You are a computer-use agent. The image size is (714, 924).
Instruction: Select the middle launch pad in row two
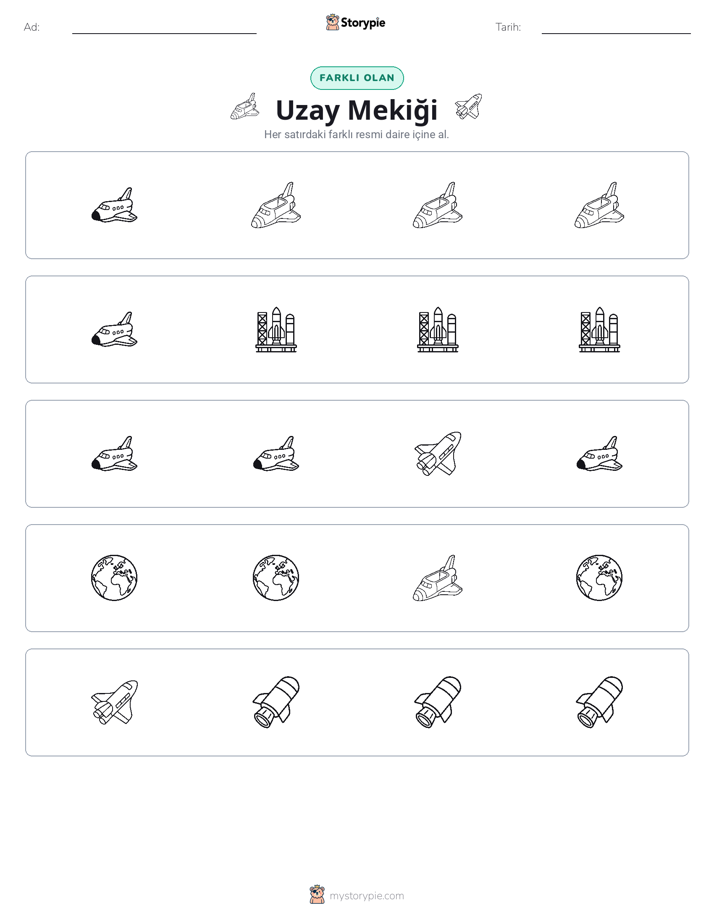[x=438, y=329]
